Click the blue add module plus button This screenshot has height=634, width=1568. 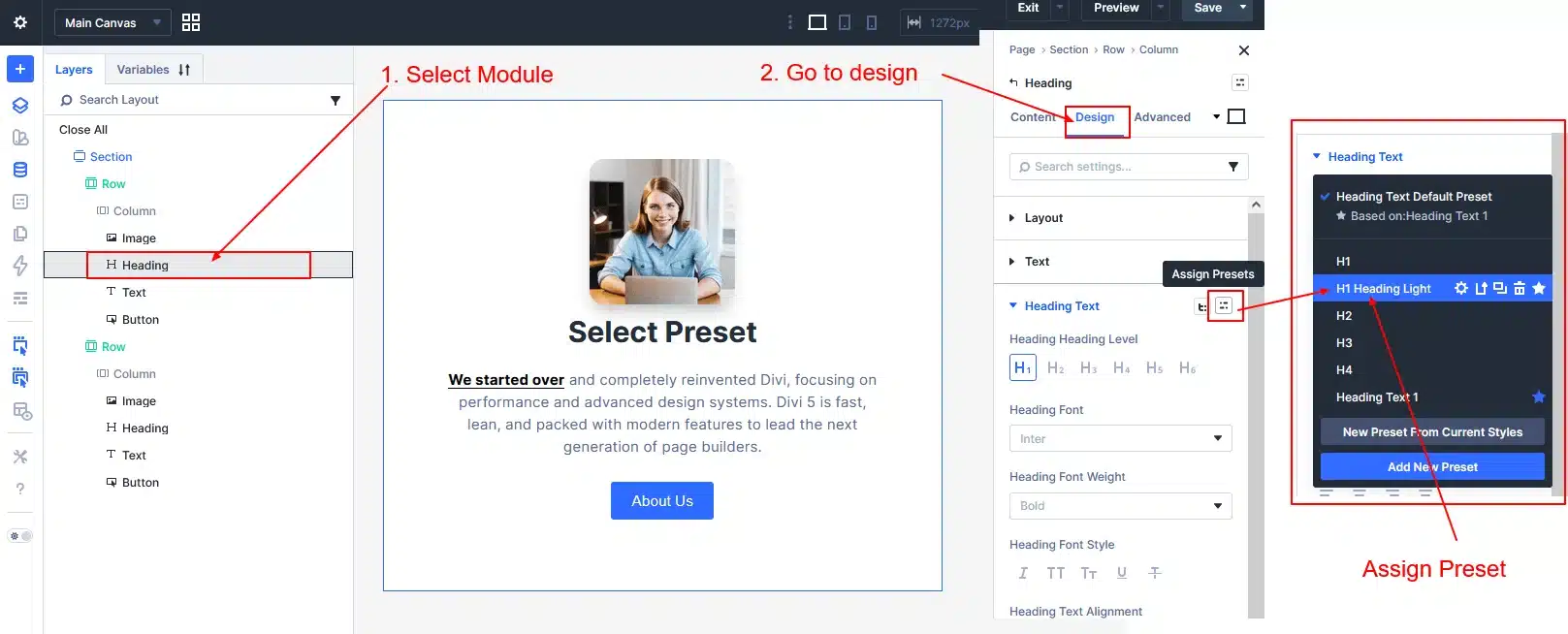pos(20,69)
